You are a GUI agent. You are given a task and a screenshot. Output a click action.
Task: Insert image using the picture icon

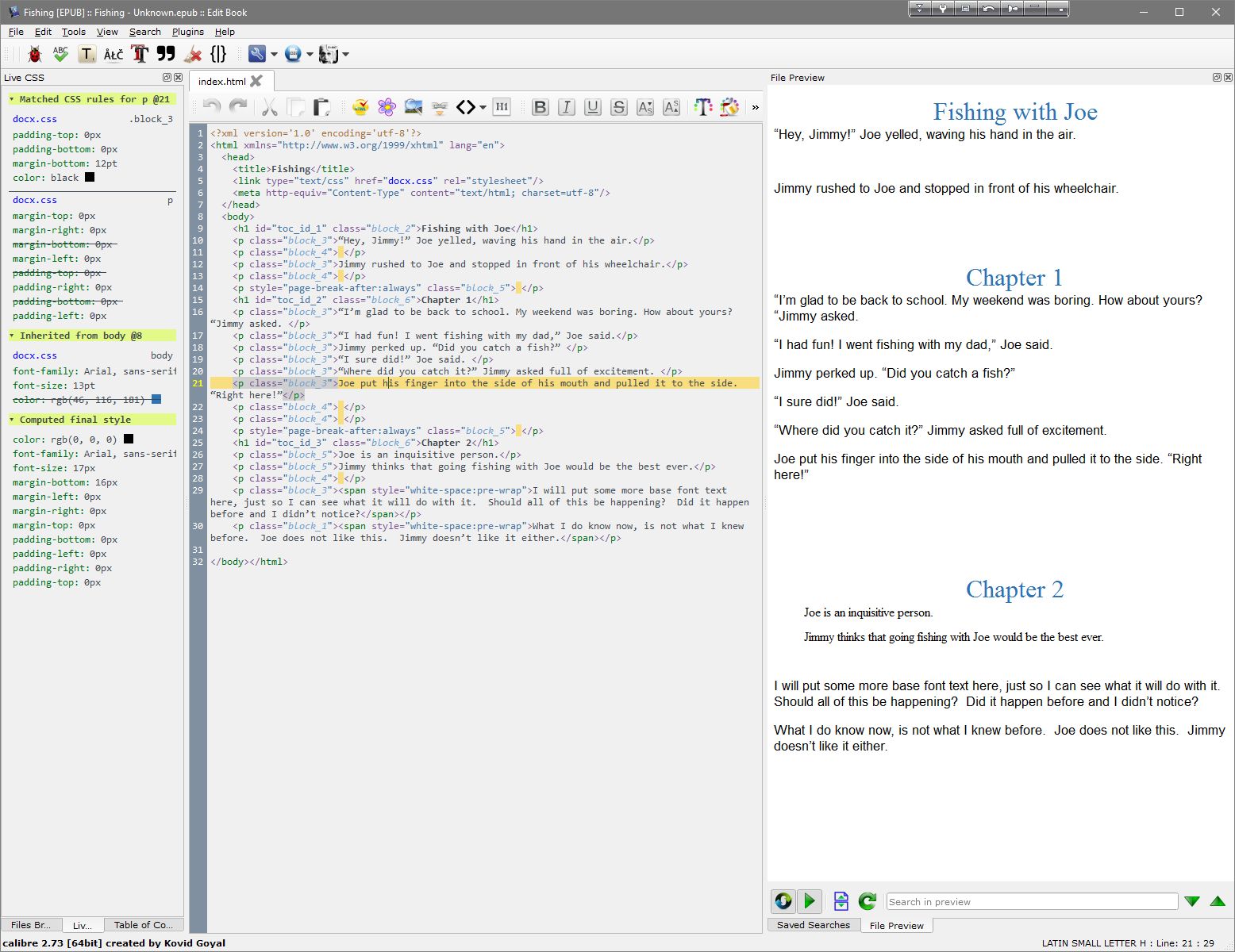413,107
